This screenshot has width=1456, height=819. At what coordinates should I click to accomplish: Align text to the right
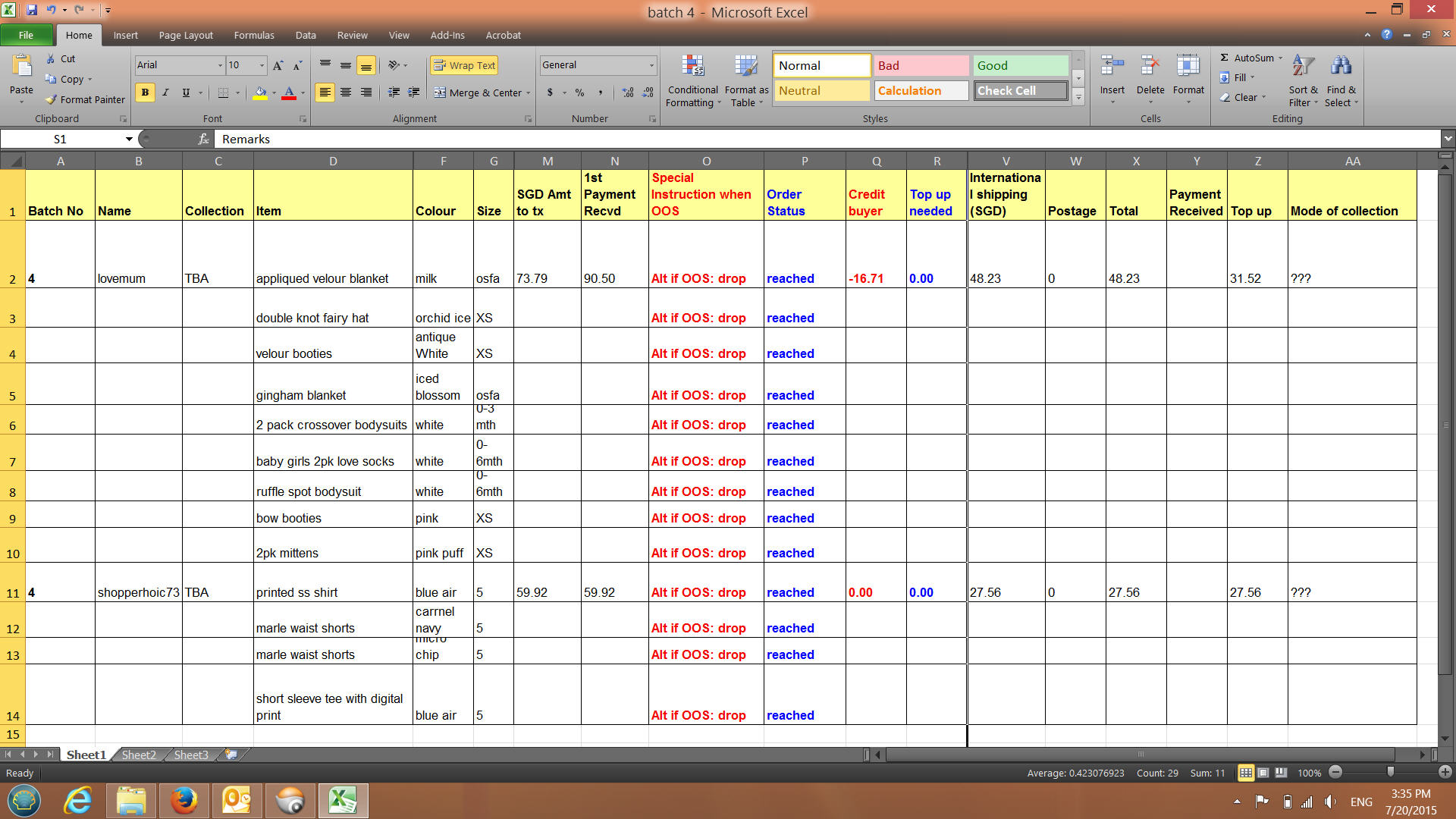click(x=366, y=93)
